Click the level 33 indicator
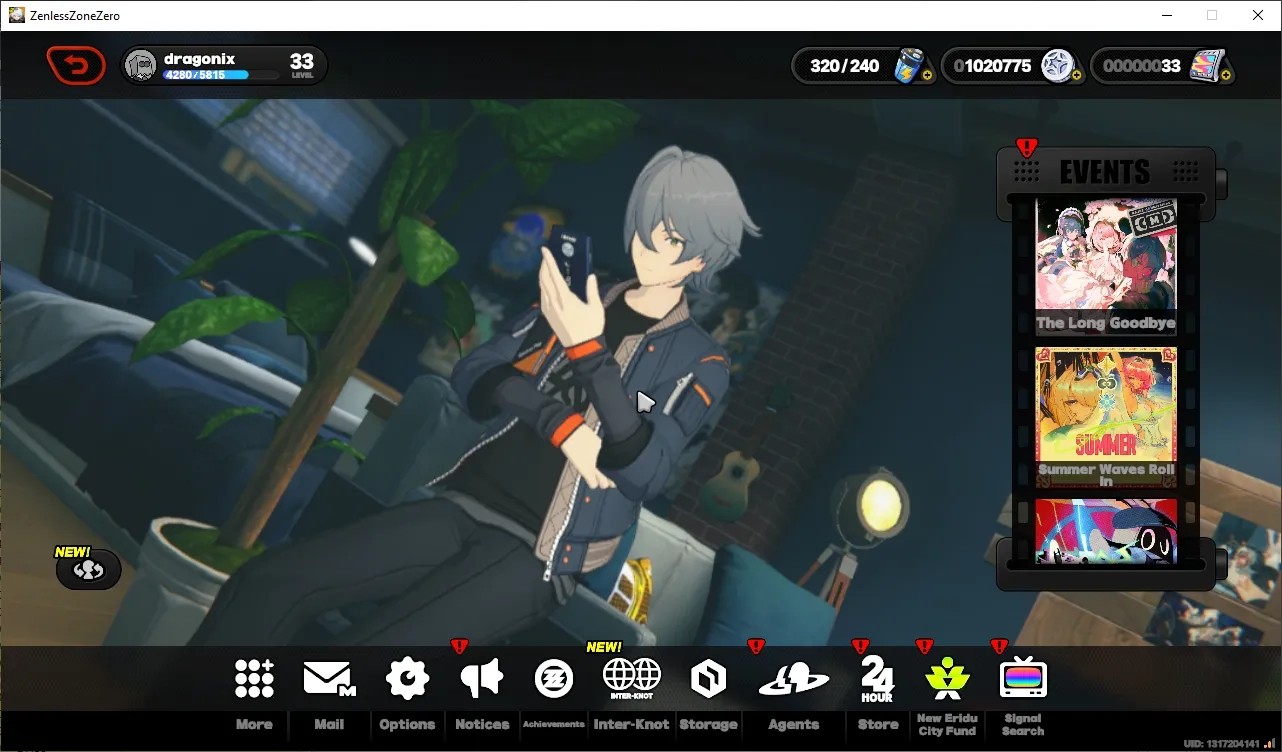The height and width of the screenshot is (752, 1282). pos(301,65)
